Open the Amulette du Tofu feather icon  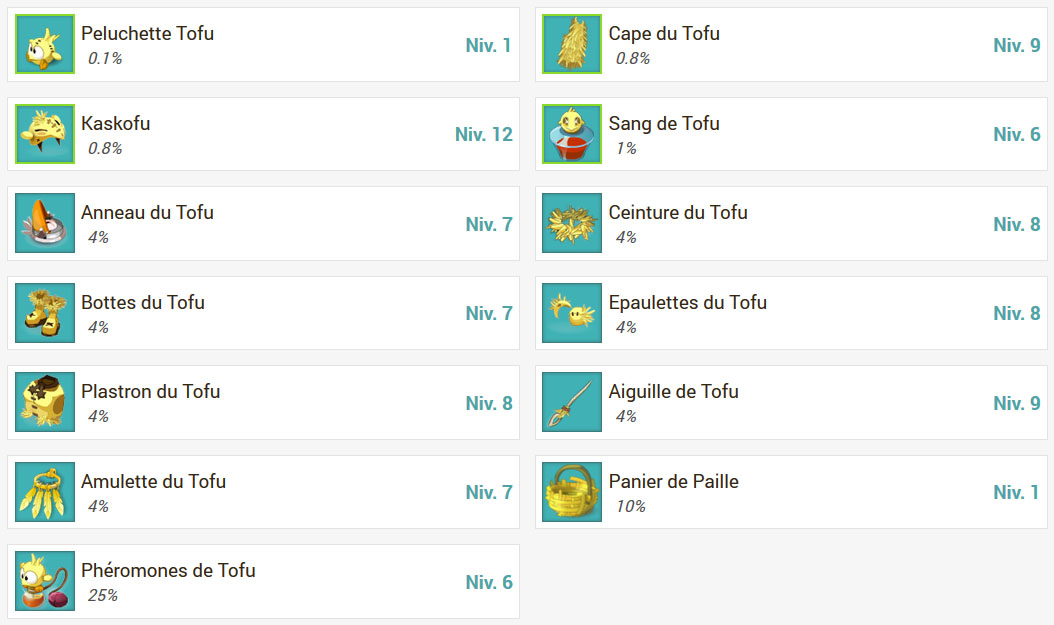click(x=45, y=492)
